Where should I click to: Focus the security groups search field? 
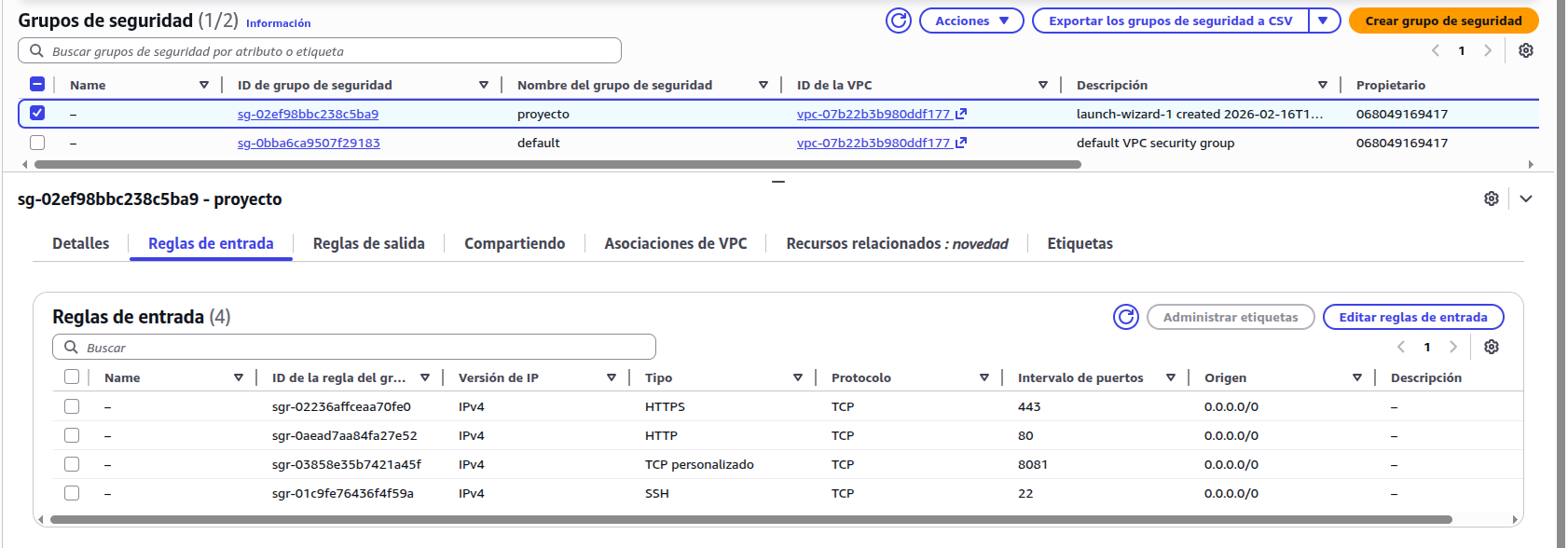[320, 50]
